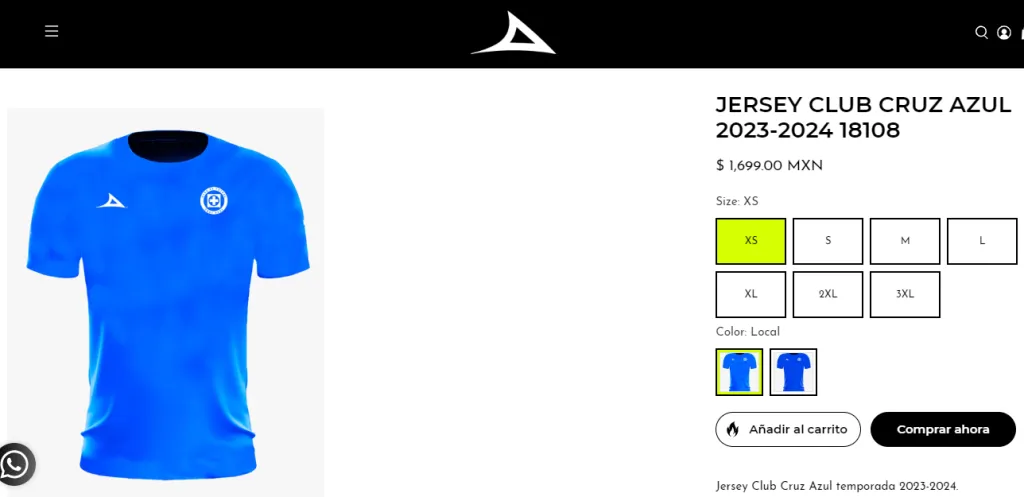Open the main blue jersey product image

[x=166, y=302]
